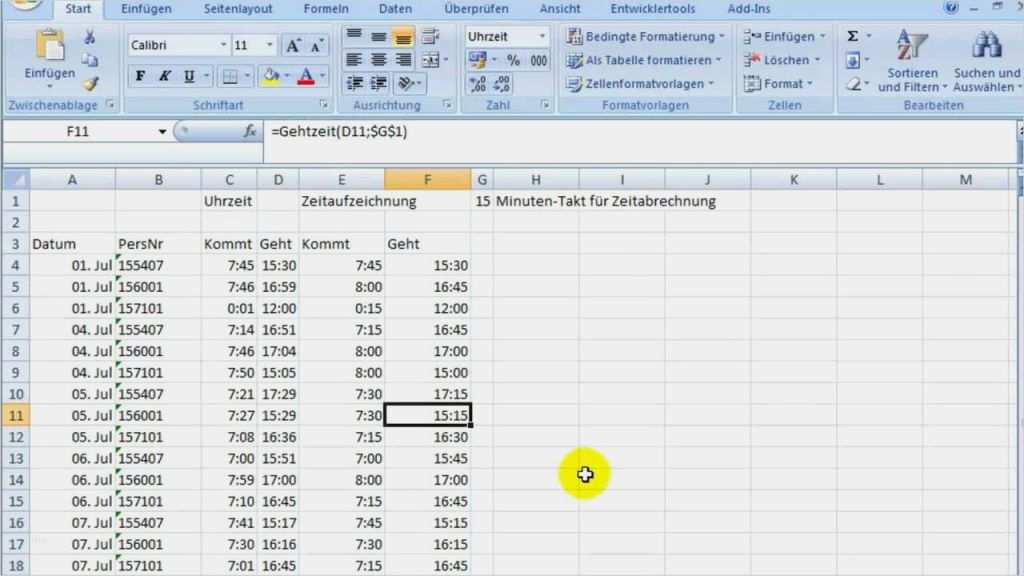Viewport: 1024px width, 576px height.
Task: Open the Uhrzeit number format dropdown
Action: point(539,35)
